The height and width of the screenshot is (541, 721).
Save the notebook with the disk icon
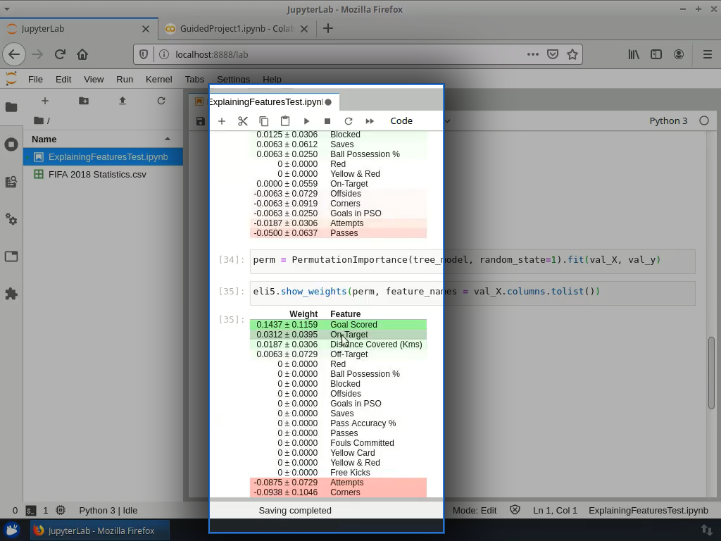tap(200, 121)
